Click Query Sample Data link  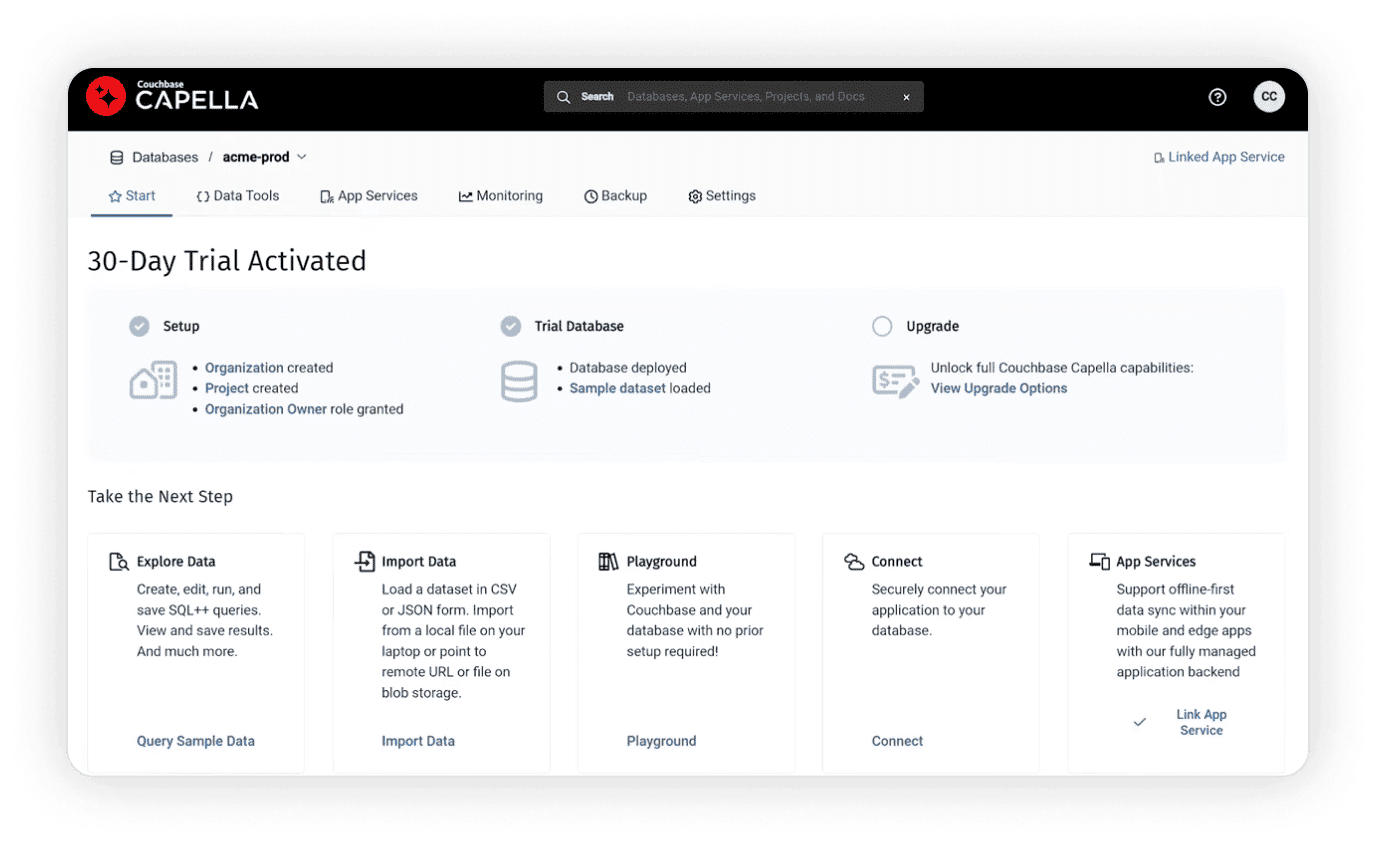click(196, 741)
